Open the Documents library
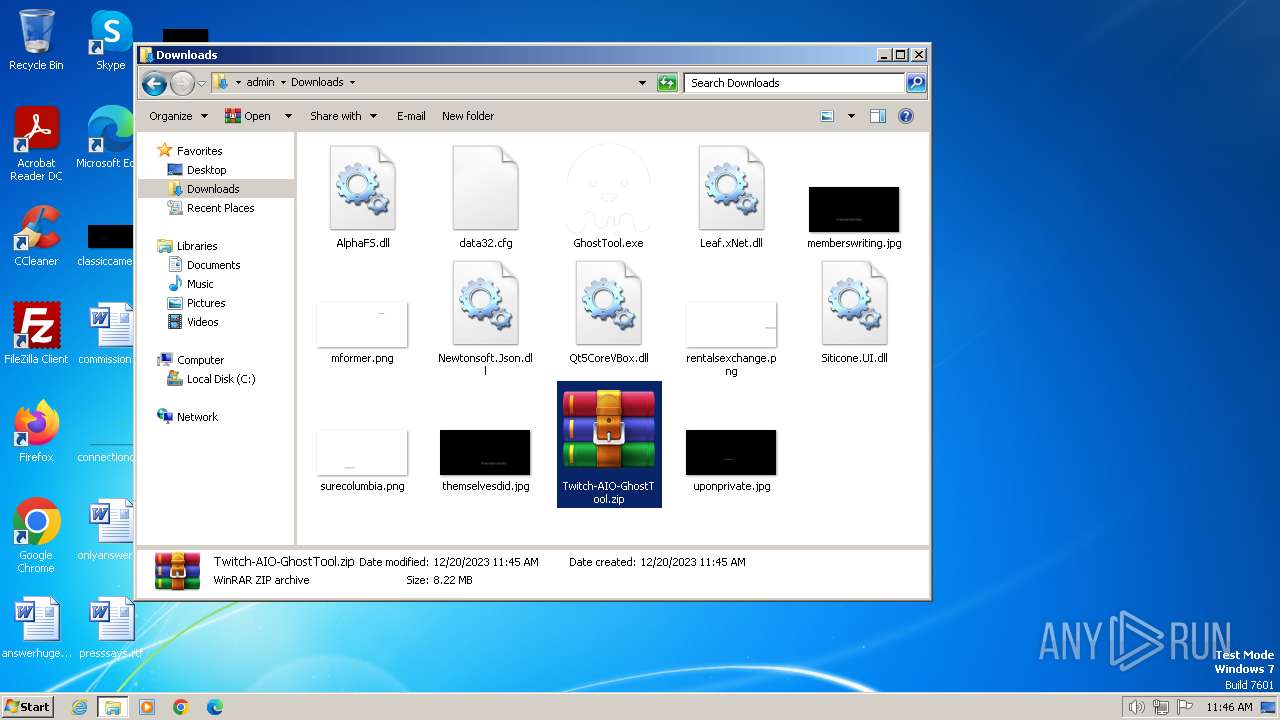This screenshot has width=1280, height=720. tap(213, 265)
